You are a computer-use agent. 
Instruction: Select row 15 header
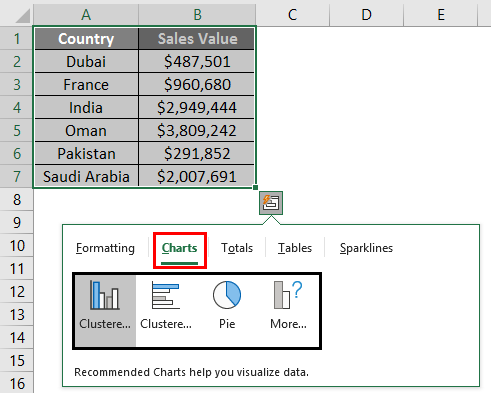tap(17, 361)
